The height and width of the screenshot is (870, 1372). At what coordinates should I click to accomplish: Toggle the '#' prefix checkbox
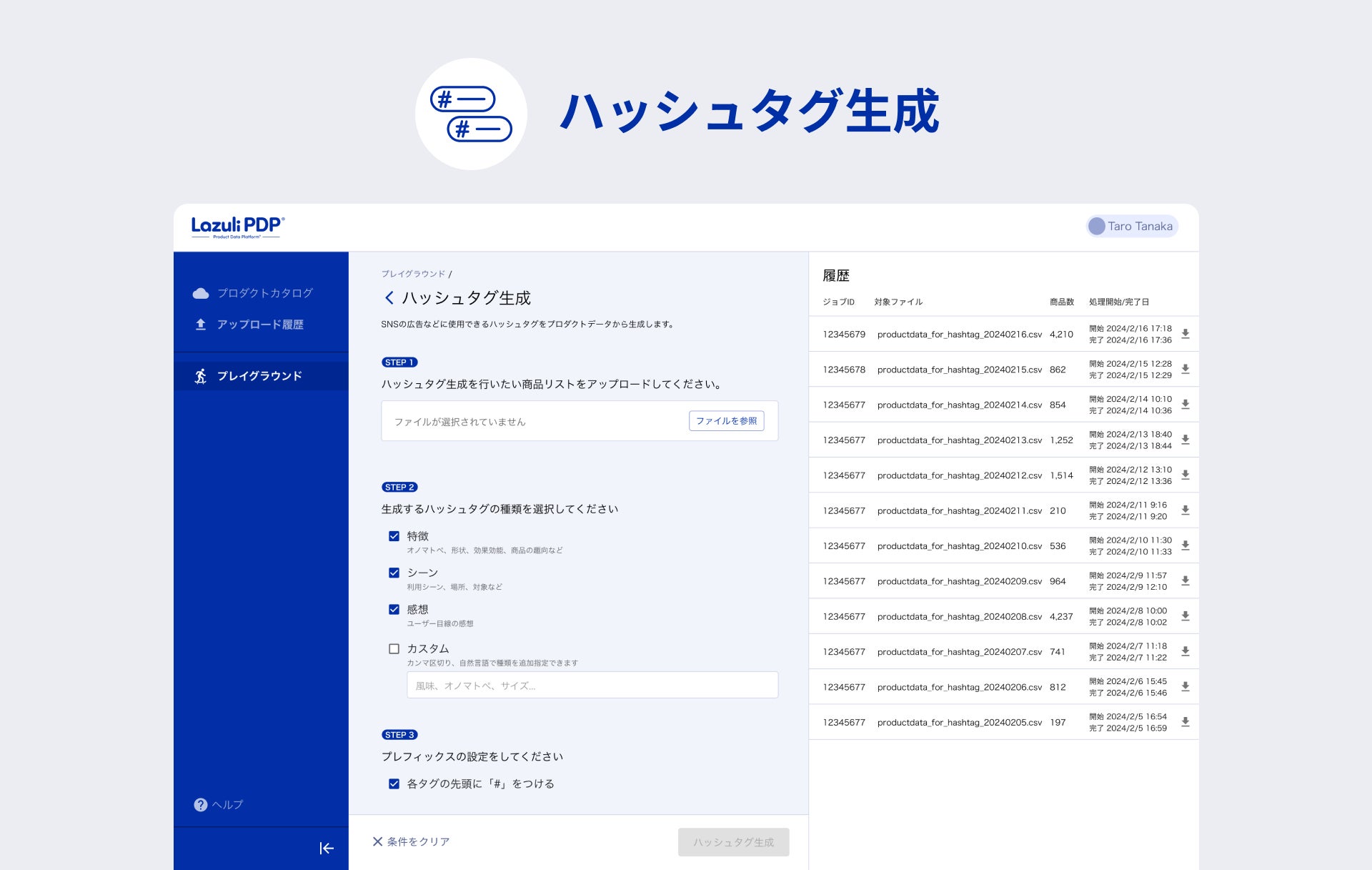[x=394, y=784]
